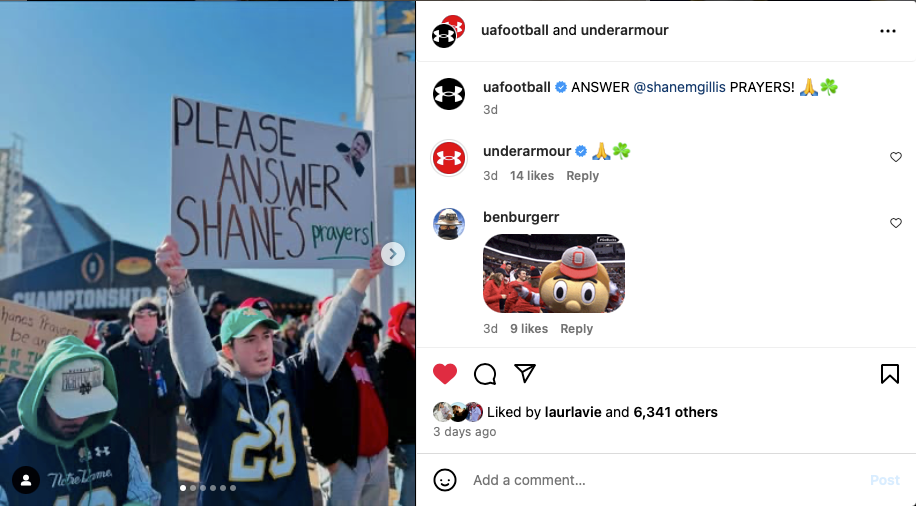The height and width of the screenshot is (506, 916).
Task: Open emoji picker smiley in comment box
Action: pyautogui.click(x=445, y=480)
